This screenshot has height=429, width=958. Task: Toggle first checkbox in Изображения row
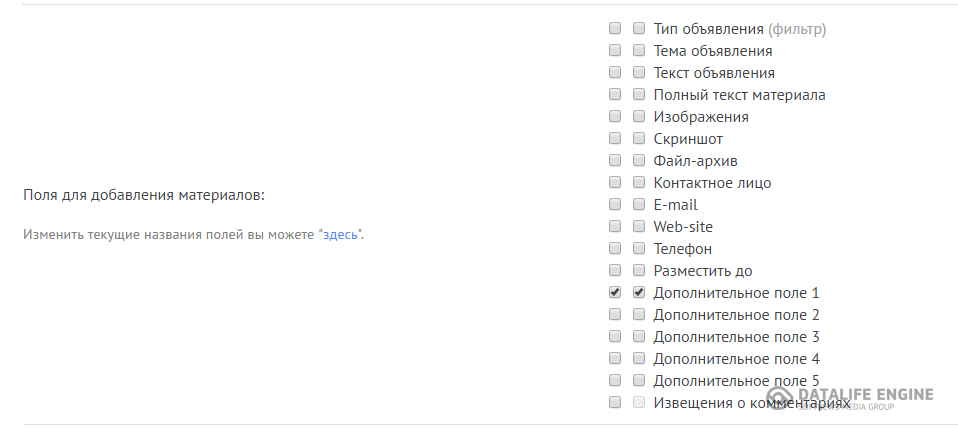click(615, 116)
